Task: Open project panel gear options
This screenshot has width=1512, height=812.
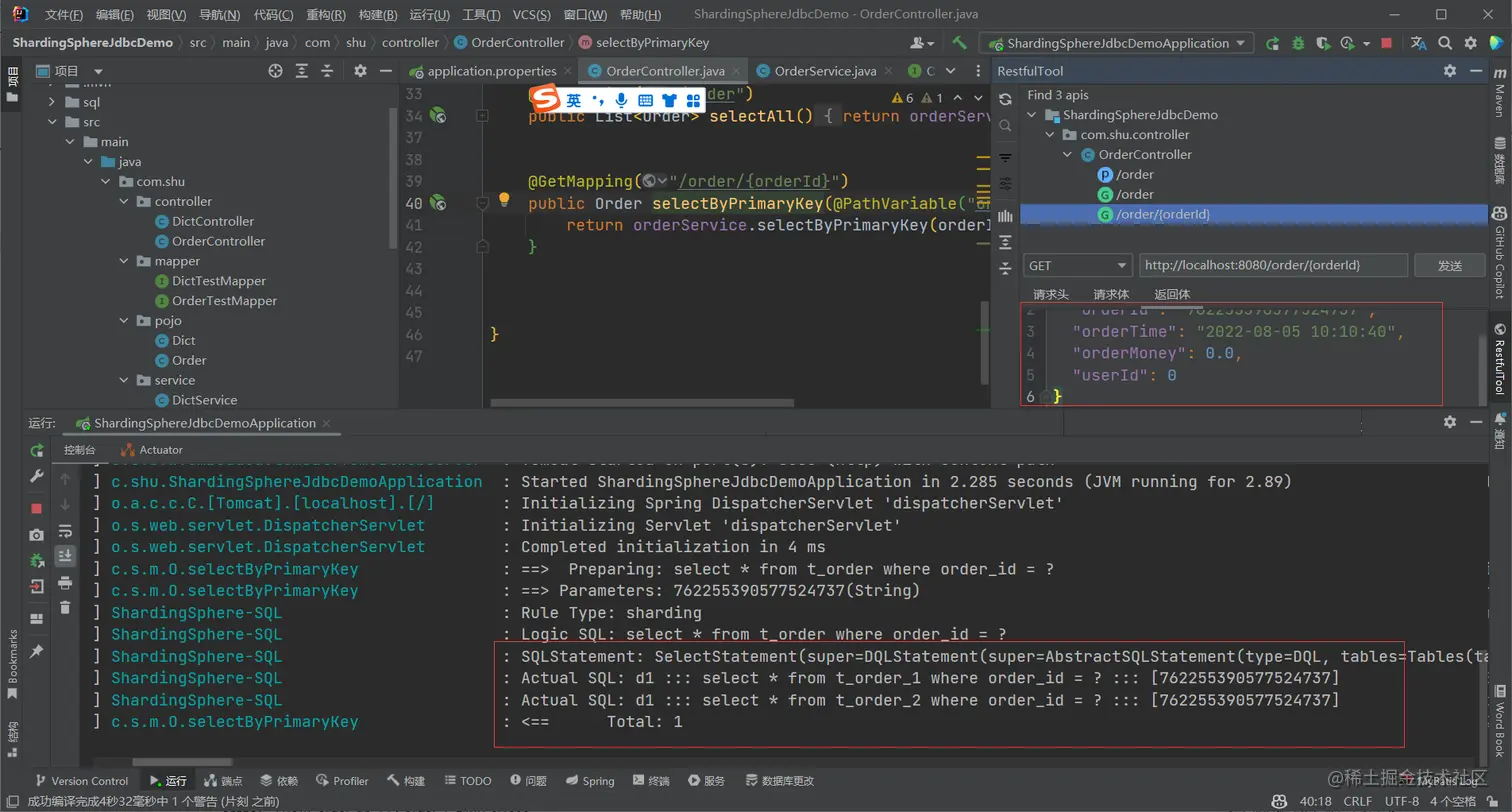Action: (x=360, y=71)
